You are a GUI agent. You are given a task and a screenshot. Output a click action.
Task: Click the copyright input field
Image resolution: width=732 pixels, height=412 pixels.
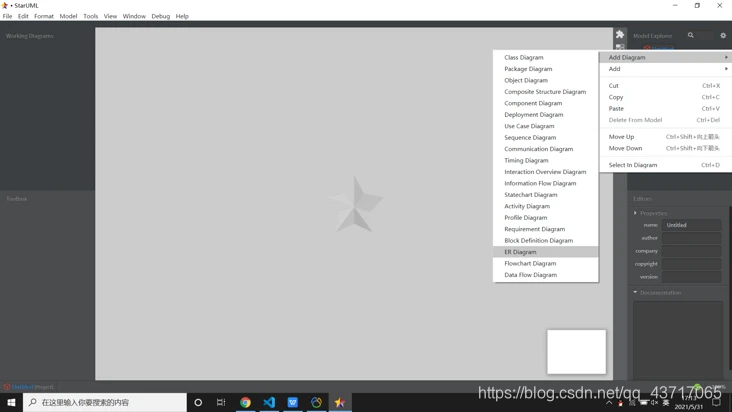point(691,264)
